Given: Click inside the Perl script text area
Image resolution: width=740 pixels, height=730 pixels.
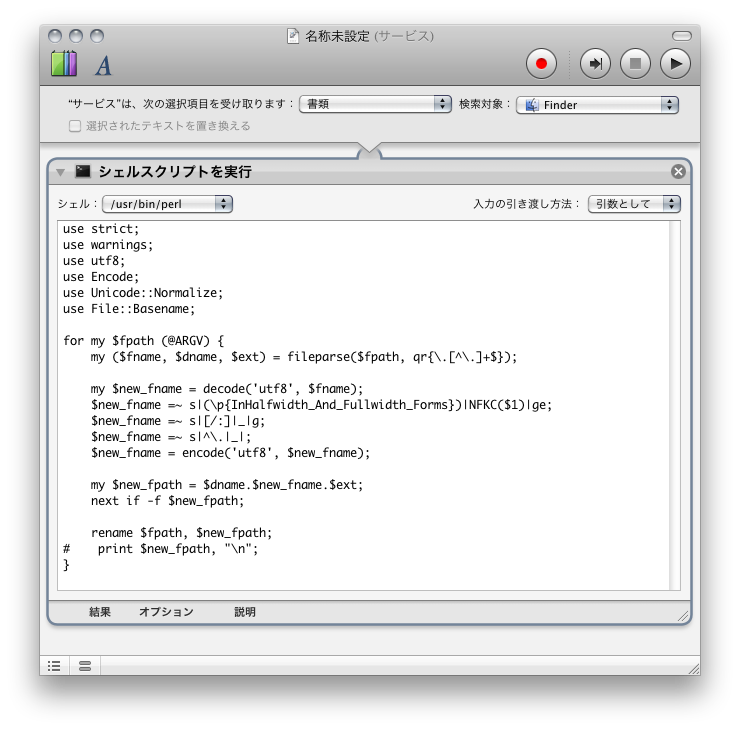Looking at the screenshot, I should click(363, 405).
